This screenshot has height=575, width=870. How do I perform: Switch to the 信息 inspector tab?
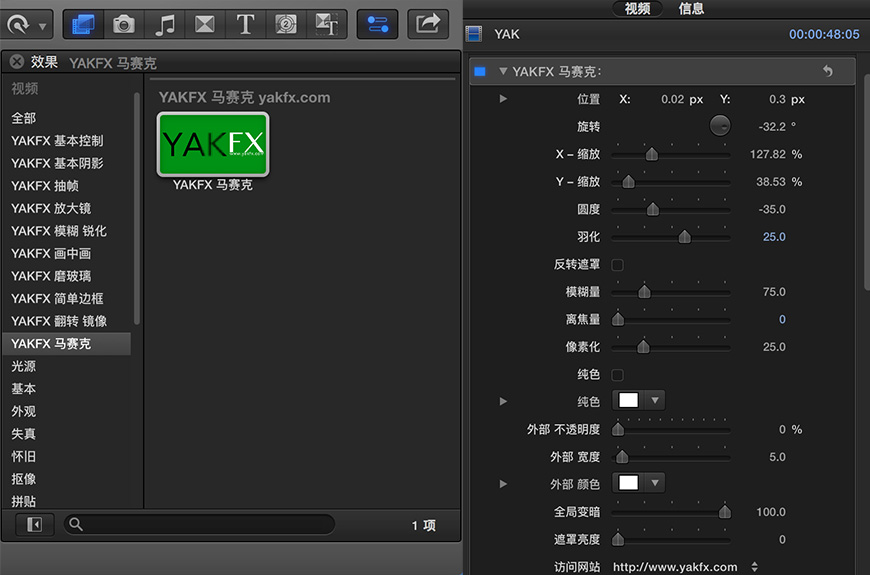tap(691, 8)
